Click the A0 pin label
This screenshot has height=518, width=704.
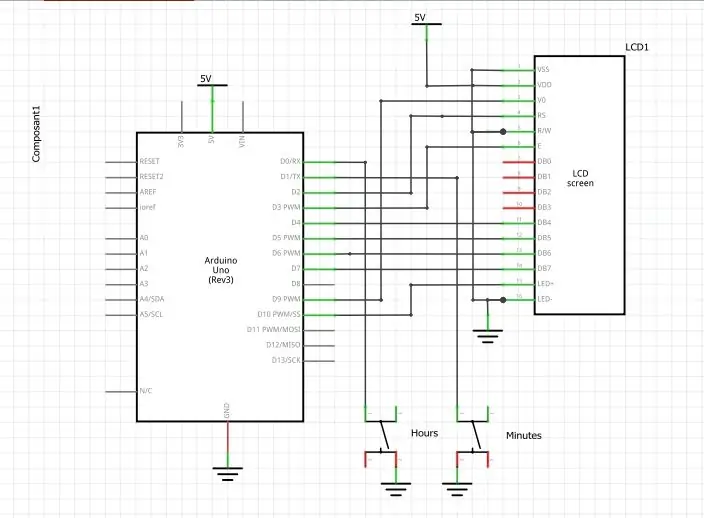coord(144,237)
